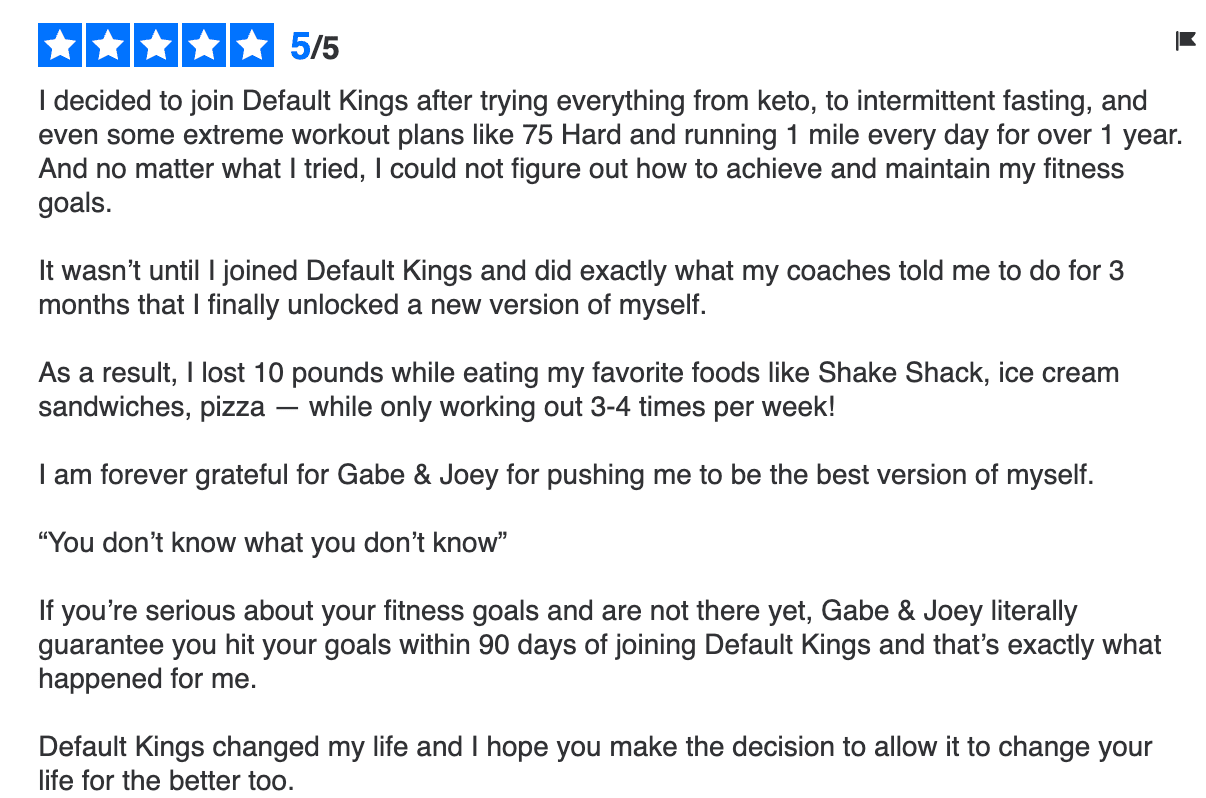Click paragraph starting "It wasn't until I joined"
1206x798 pixels.
[581, 287]
